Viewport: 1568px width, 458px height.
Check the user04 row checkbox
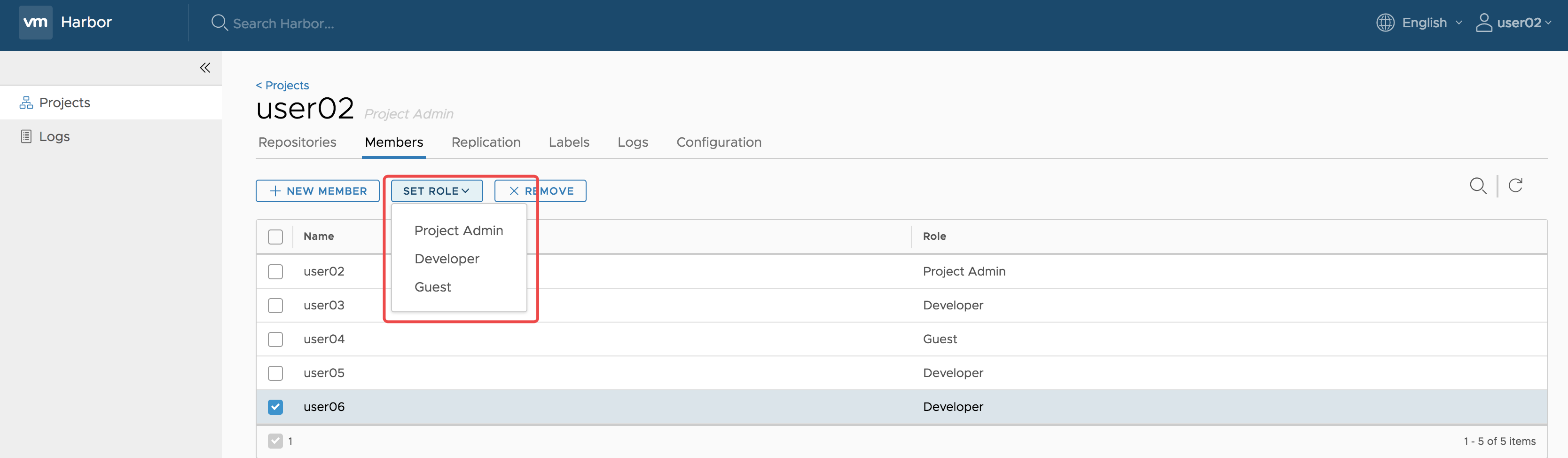[x=275, y=339]
